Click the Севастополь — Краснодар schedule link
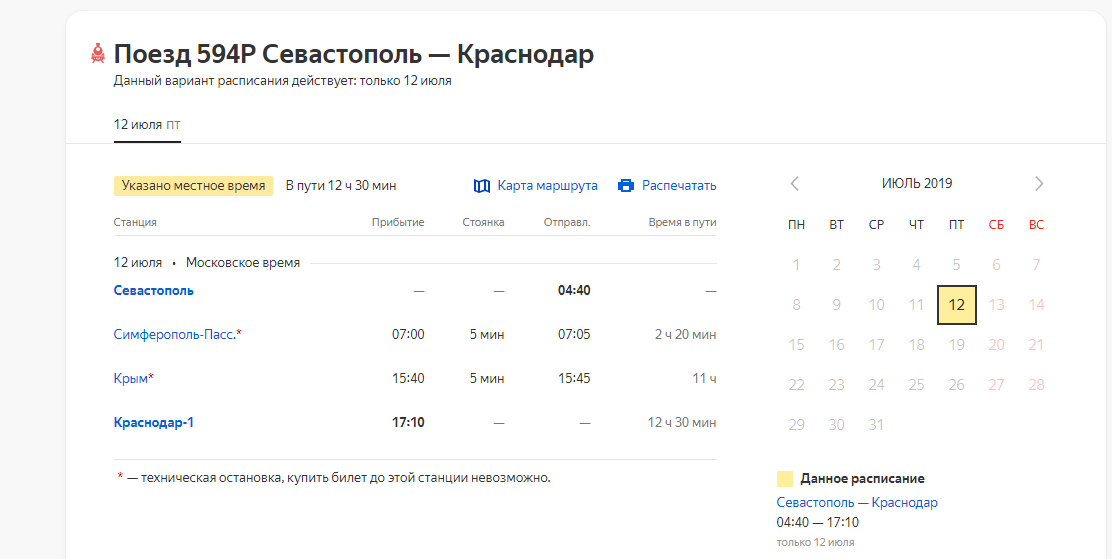 (857, 503)
